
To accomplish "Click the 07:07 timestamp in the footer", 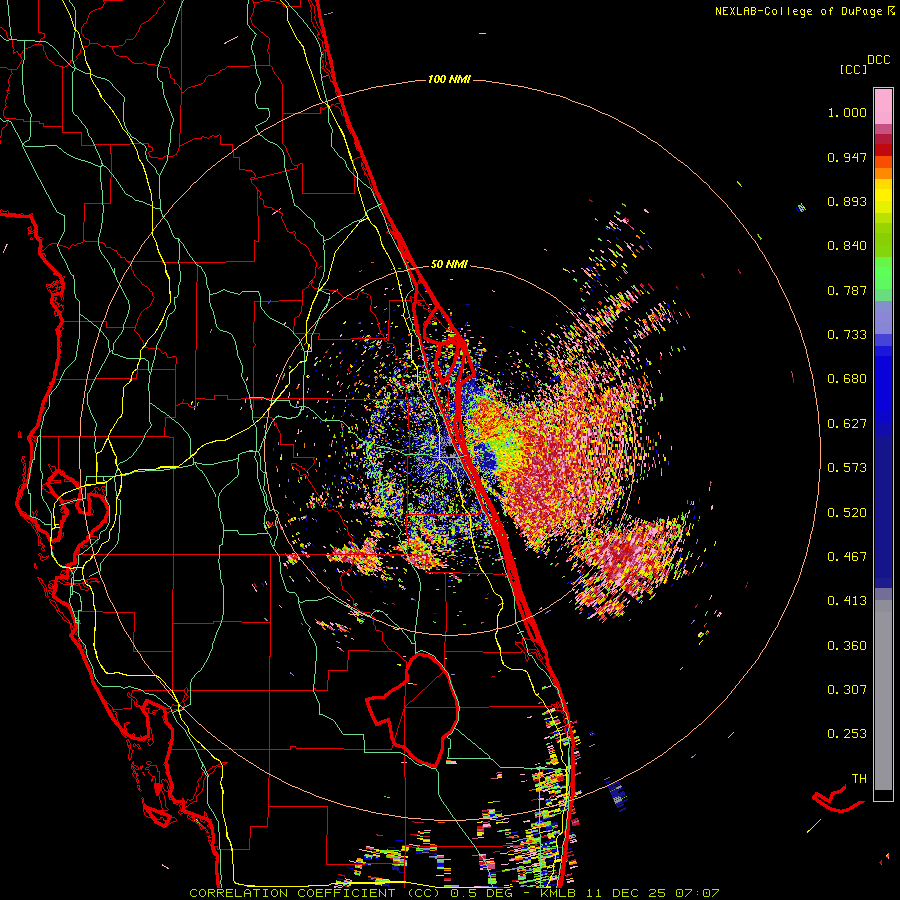I will [698, 894].
